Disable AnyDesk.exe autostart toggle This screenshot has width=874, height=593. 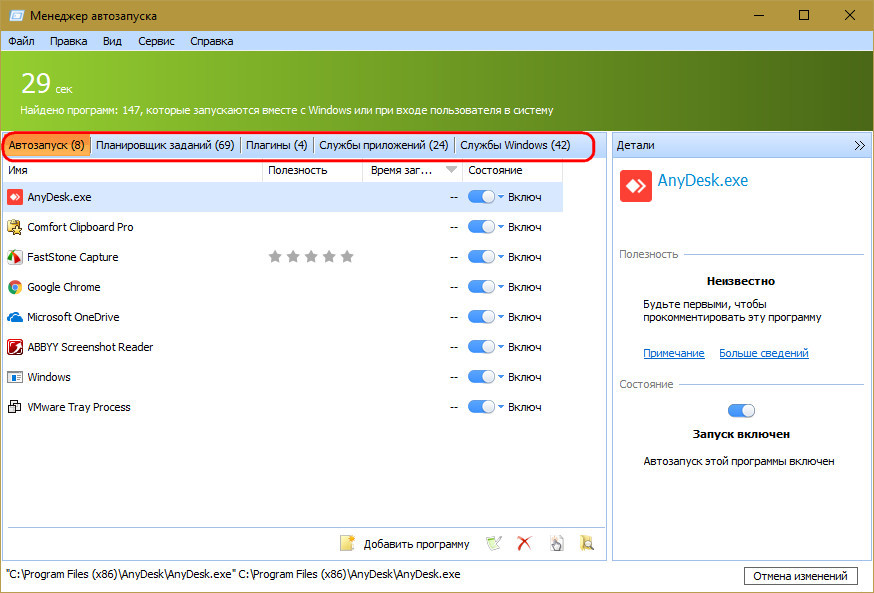[481, 197]
